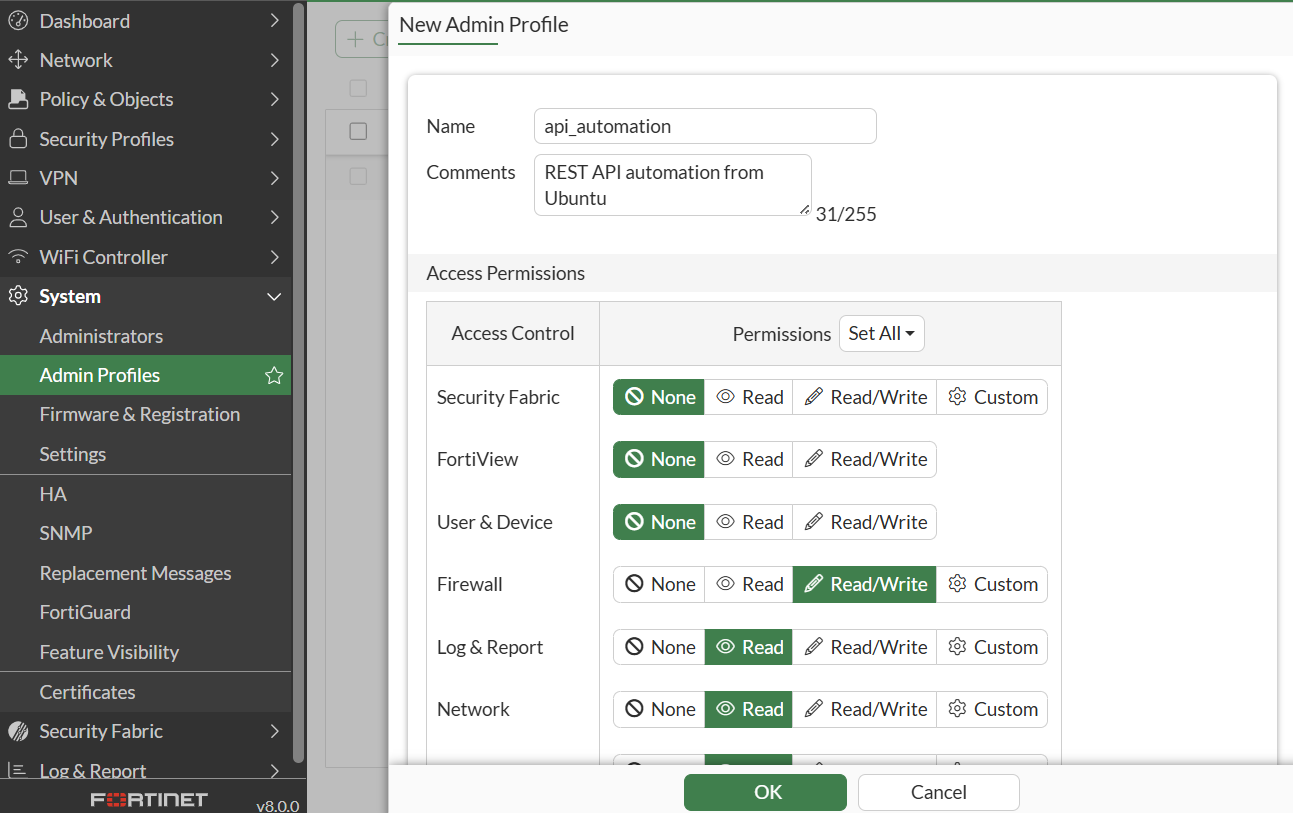Set Security Fabric permission to Read
The image size is (1293, 813).
click(x=749, y=397)
